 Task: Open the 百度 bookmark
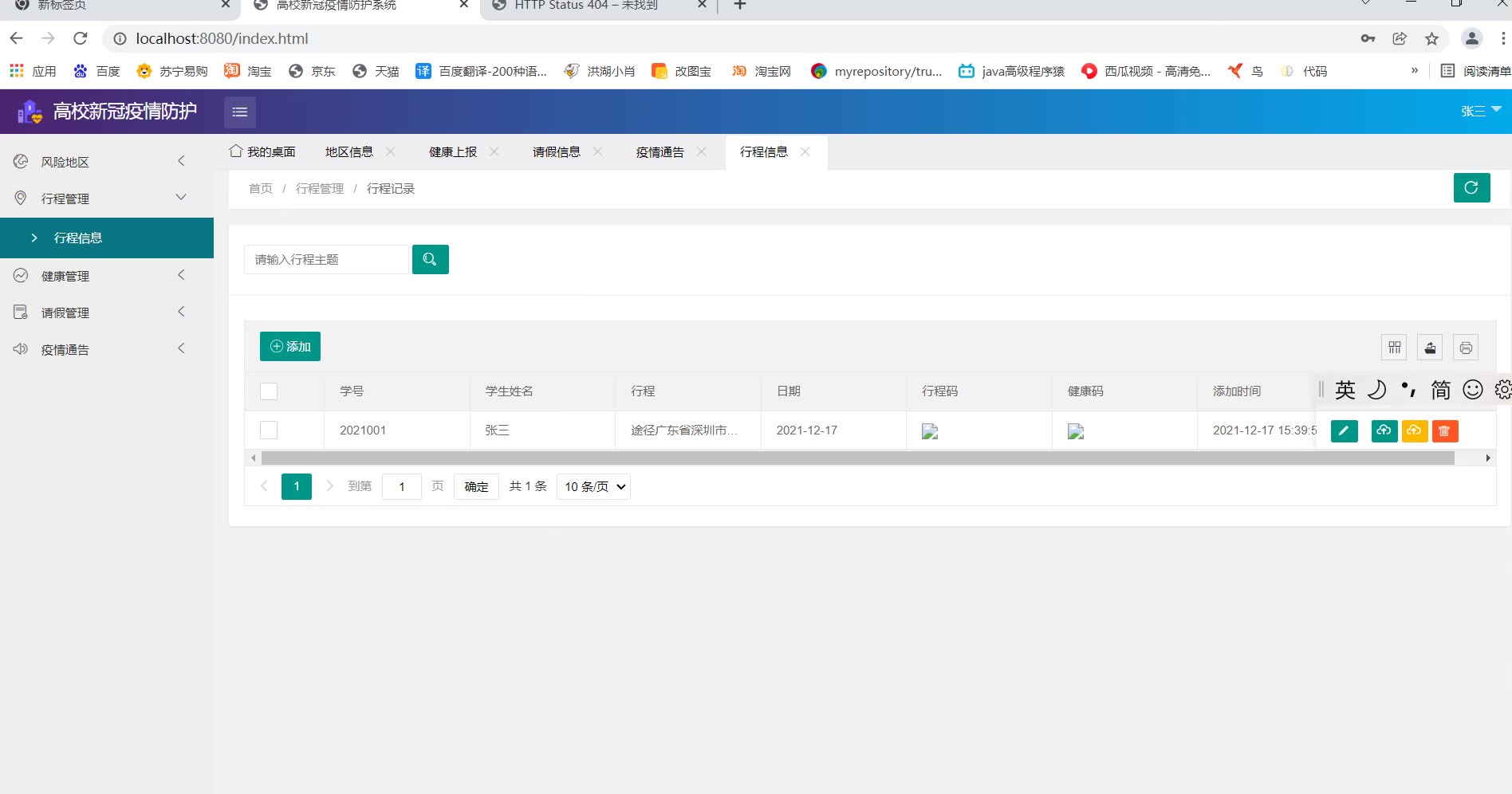(96, 71)
